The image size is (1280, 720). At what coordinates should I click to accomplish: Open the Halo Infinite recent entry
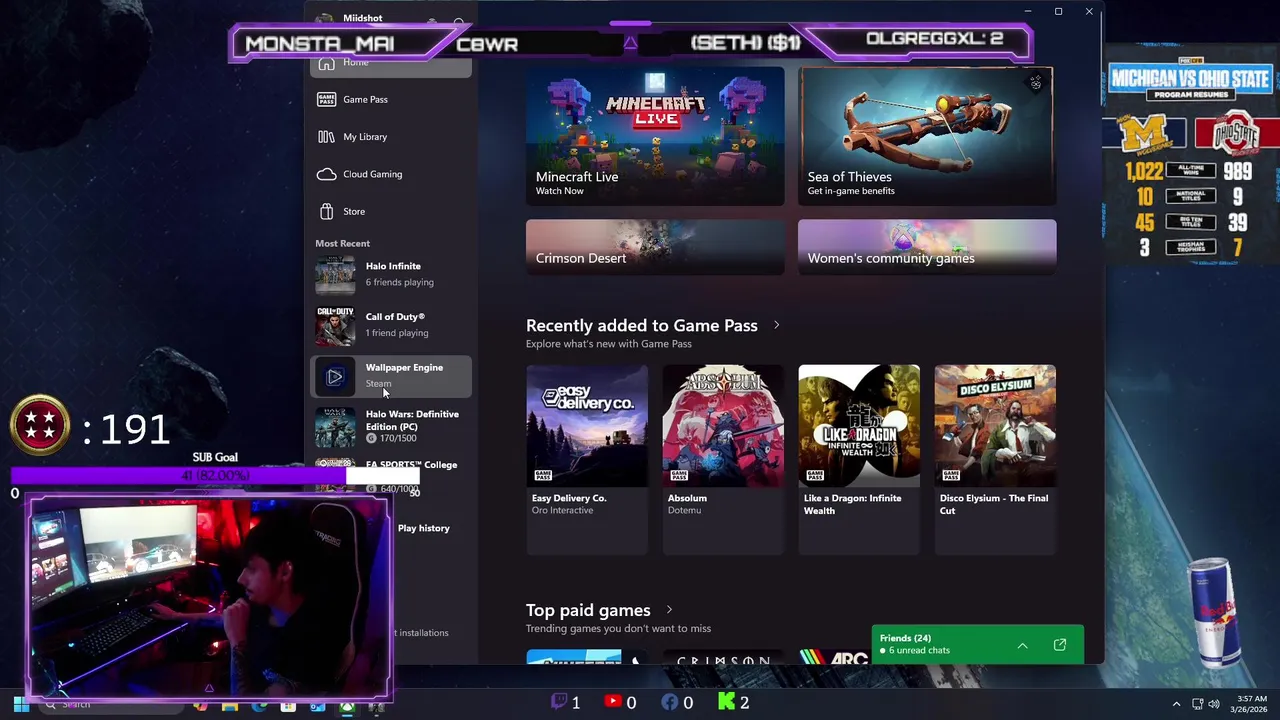point(391,275)
